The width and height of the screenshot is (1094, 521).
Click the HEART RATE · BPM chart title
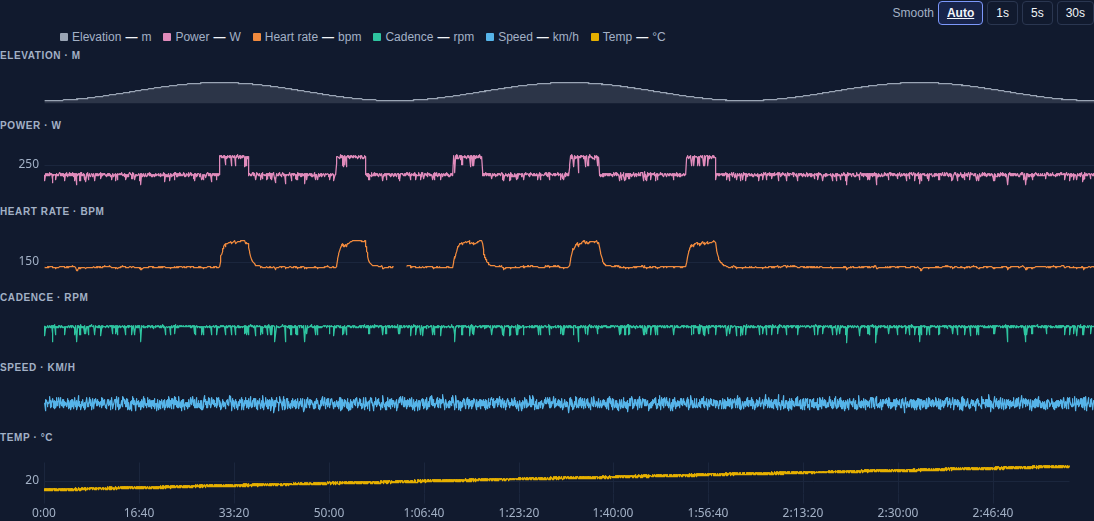(x=52, y=211)
